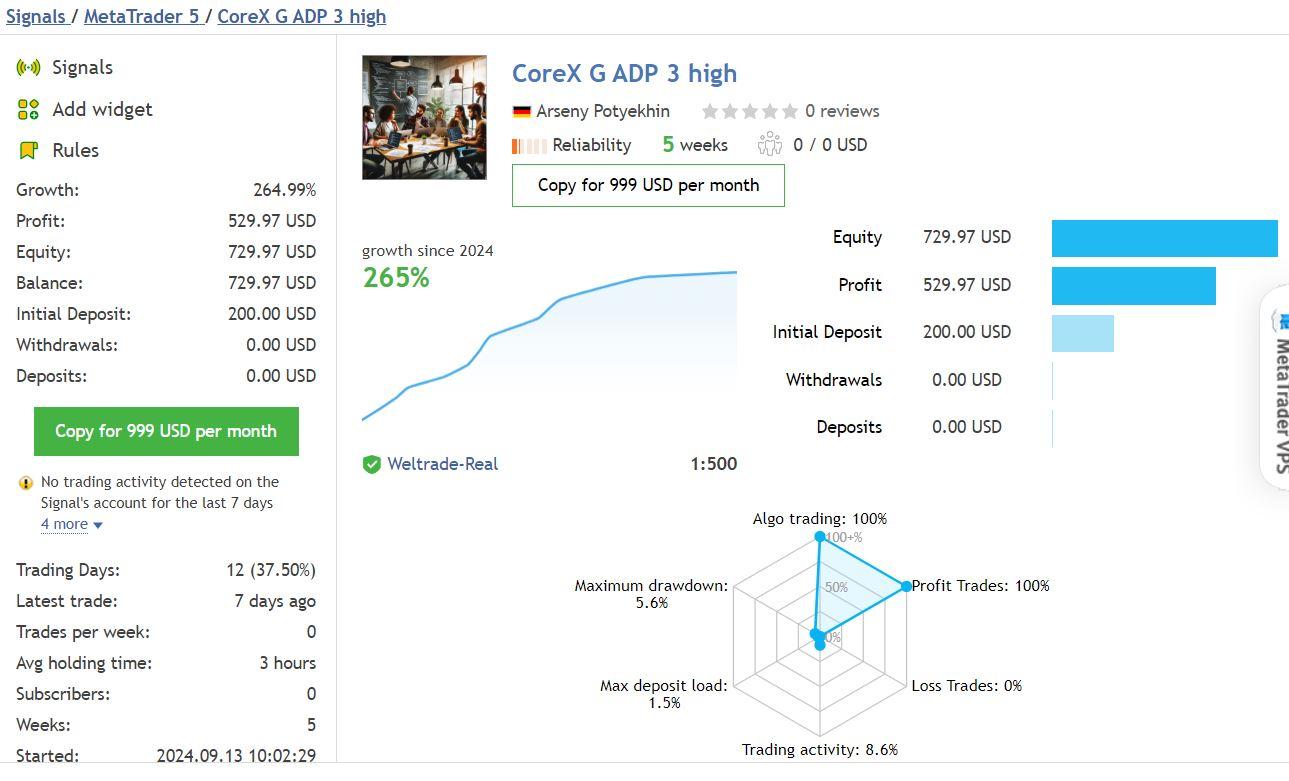
Task: Open the Weltrade-Real account link
Action: 443,463
